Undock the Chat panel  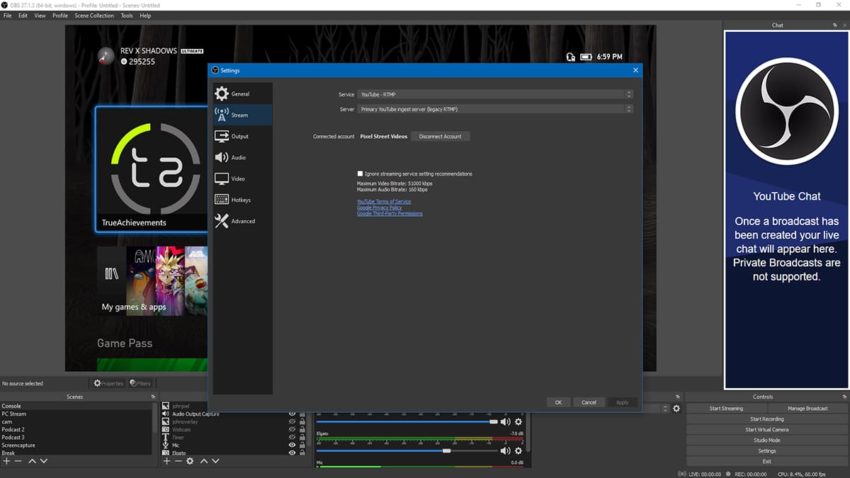(835, 25)
